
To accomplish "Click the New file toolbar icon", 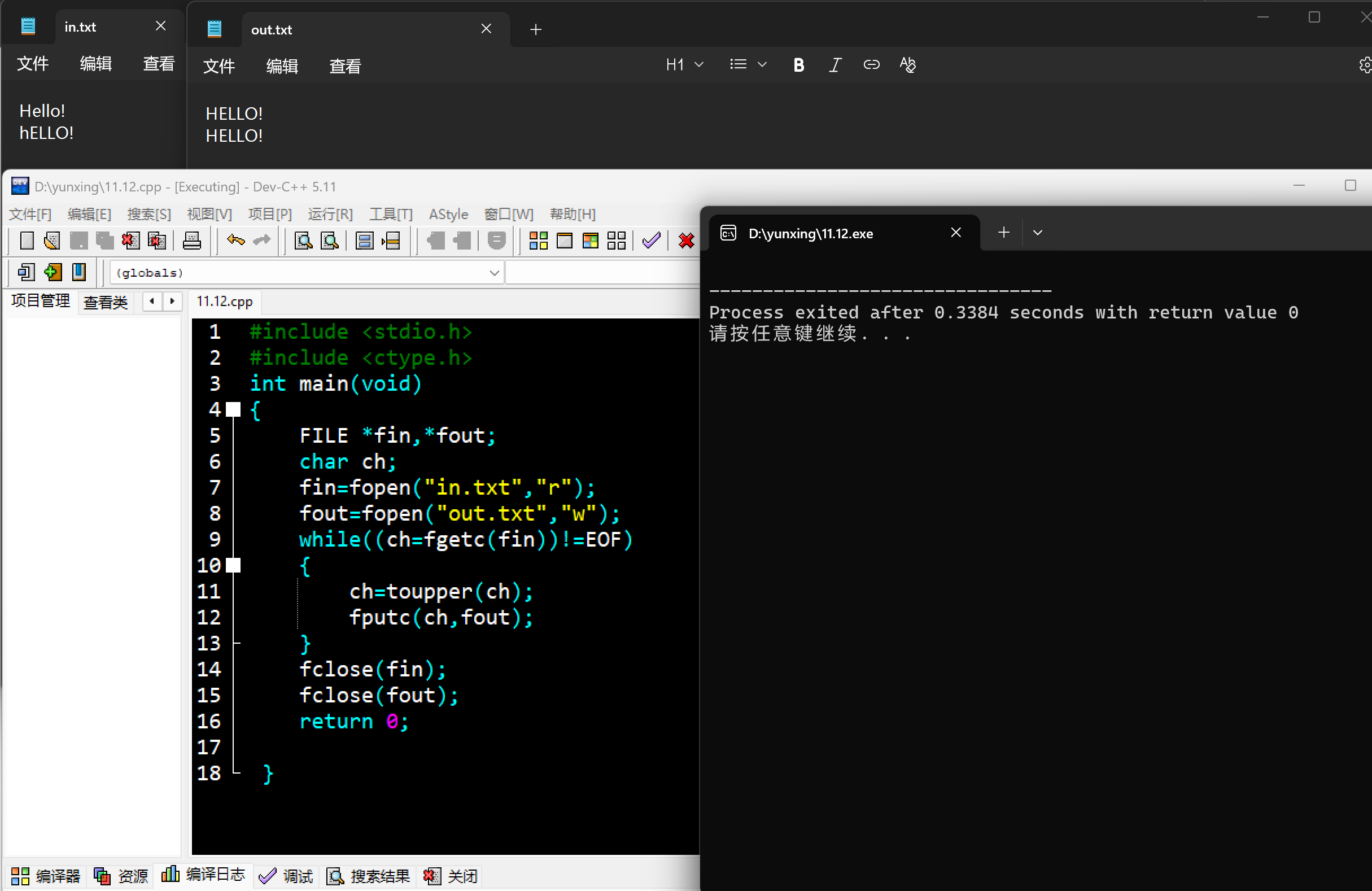I will coord(27,241).
